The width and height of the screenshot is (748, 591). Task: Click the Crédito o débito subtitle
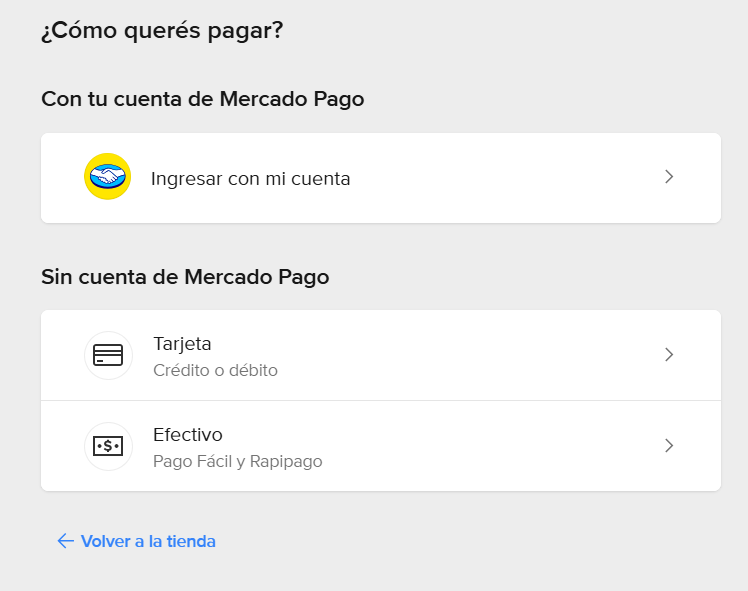point(215,370)
